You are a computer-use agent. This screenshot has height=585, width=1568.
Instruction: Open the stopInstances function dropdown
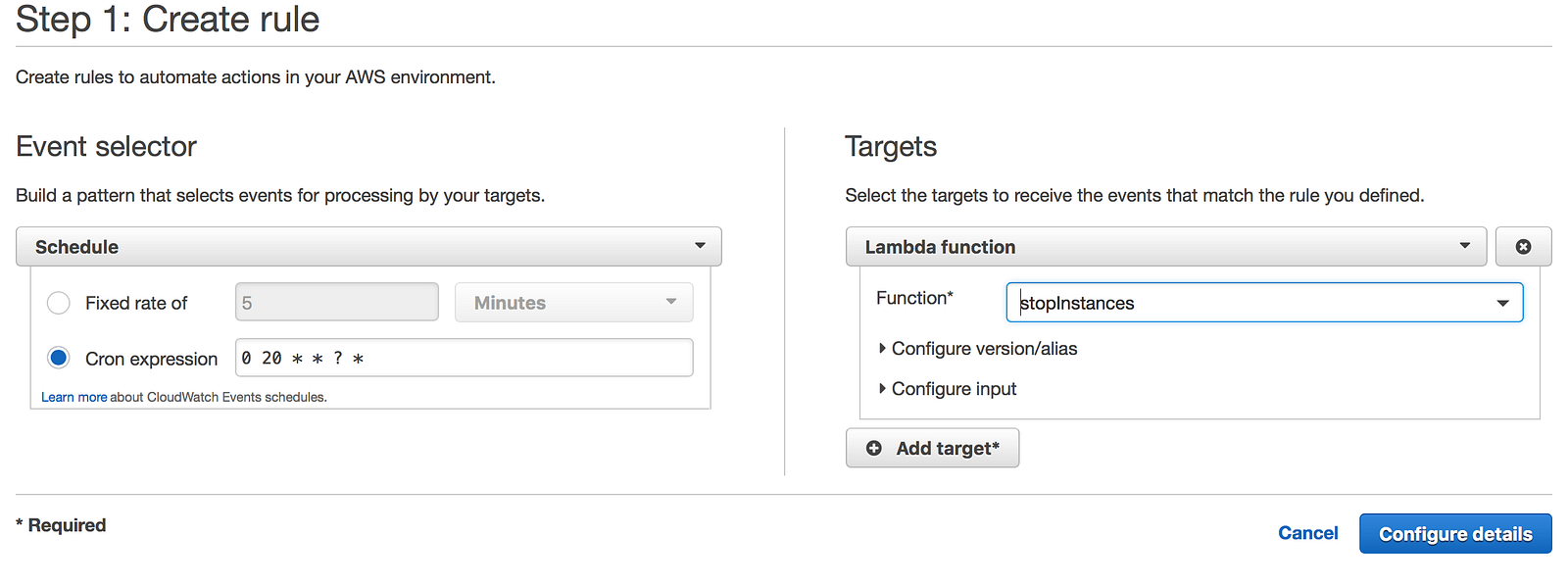[x=1263, y=303]
